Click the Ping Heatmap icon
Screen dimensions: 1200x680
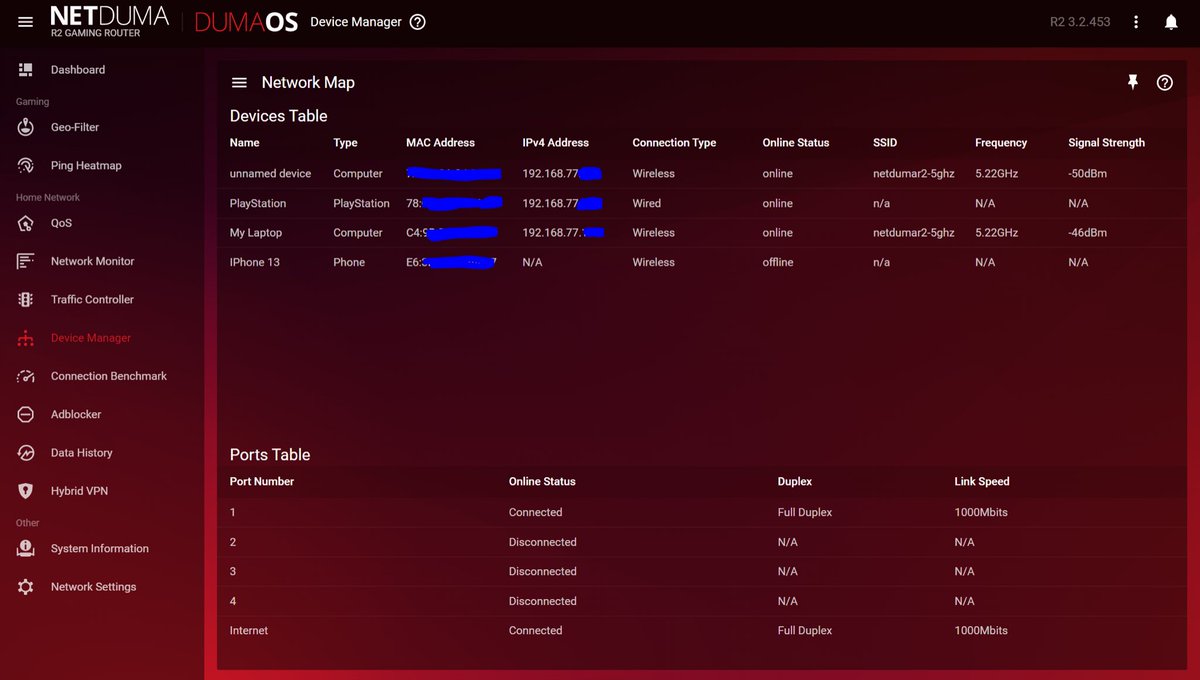point(26,166)
